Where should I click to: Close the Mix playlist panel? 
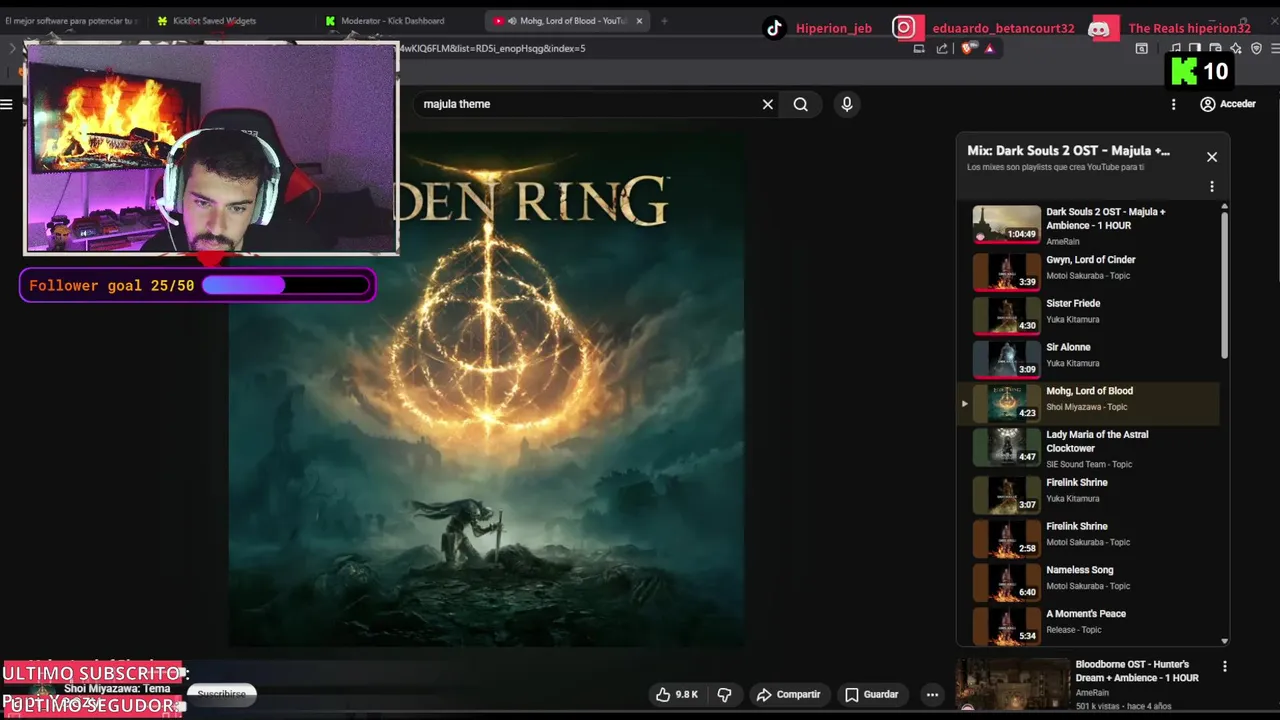(1212, 157)
